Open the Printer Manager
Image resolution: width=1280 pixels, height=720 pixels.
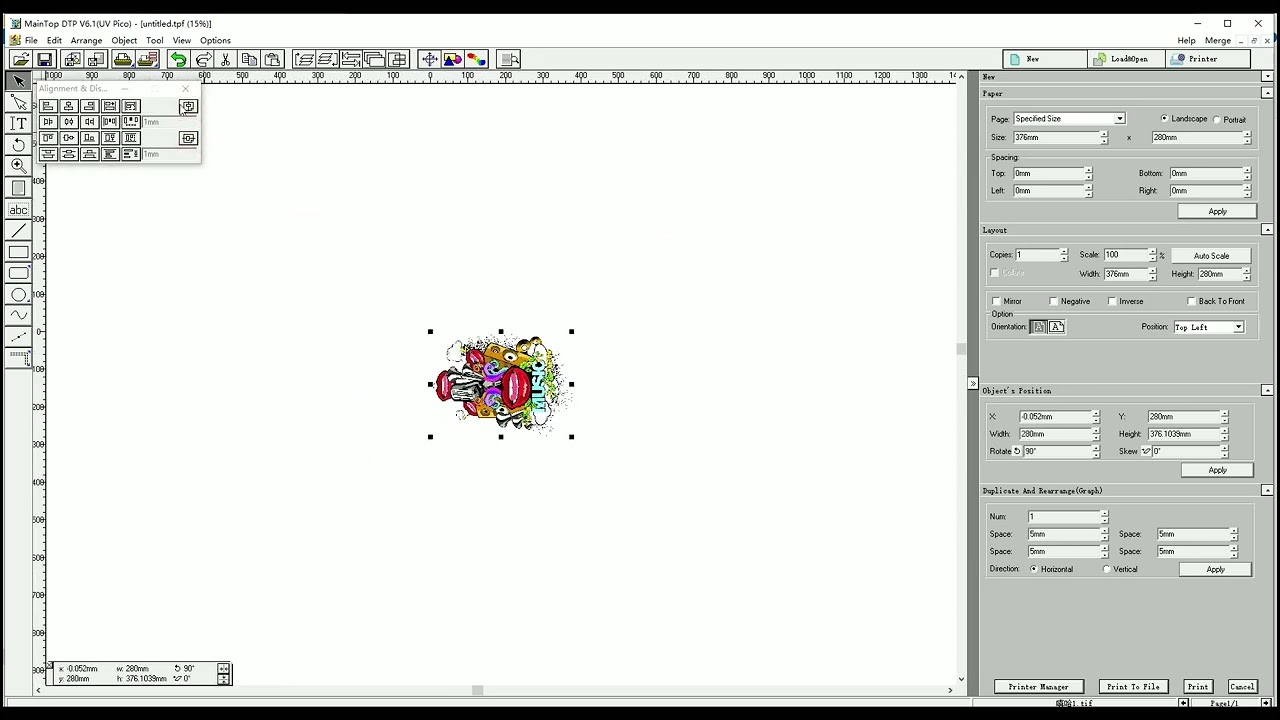click(x=1038, y=687)
